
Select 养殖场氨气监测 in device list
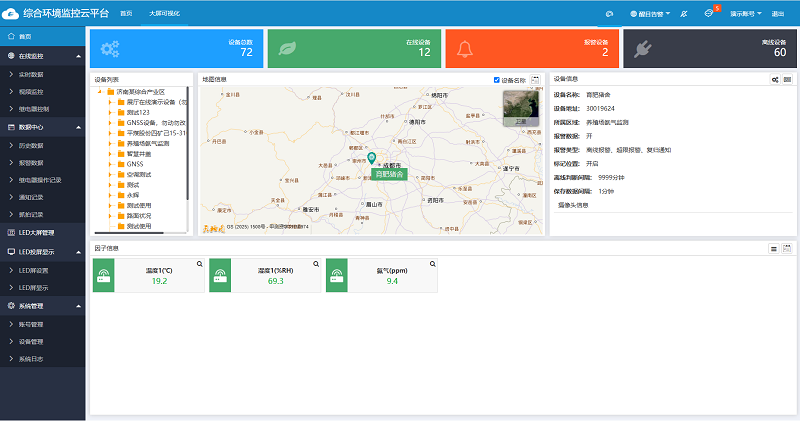pos(147,143)
